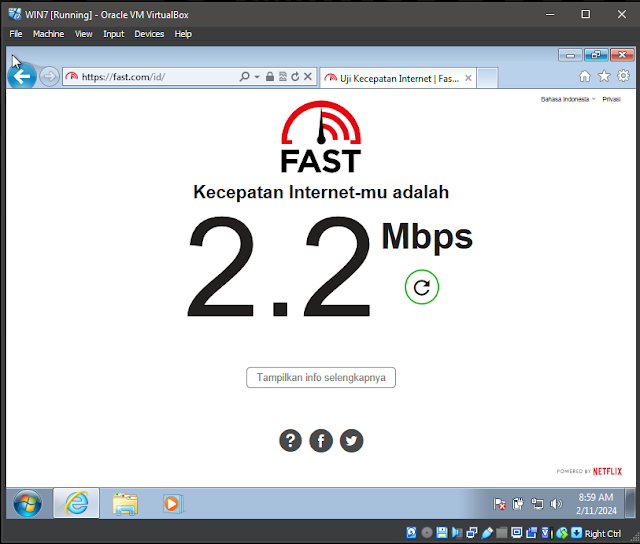Open the VirtualBox File menu
The width and height of the screenshot is (640, 544).
(x=16, y=34)
